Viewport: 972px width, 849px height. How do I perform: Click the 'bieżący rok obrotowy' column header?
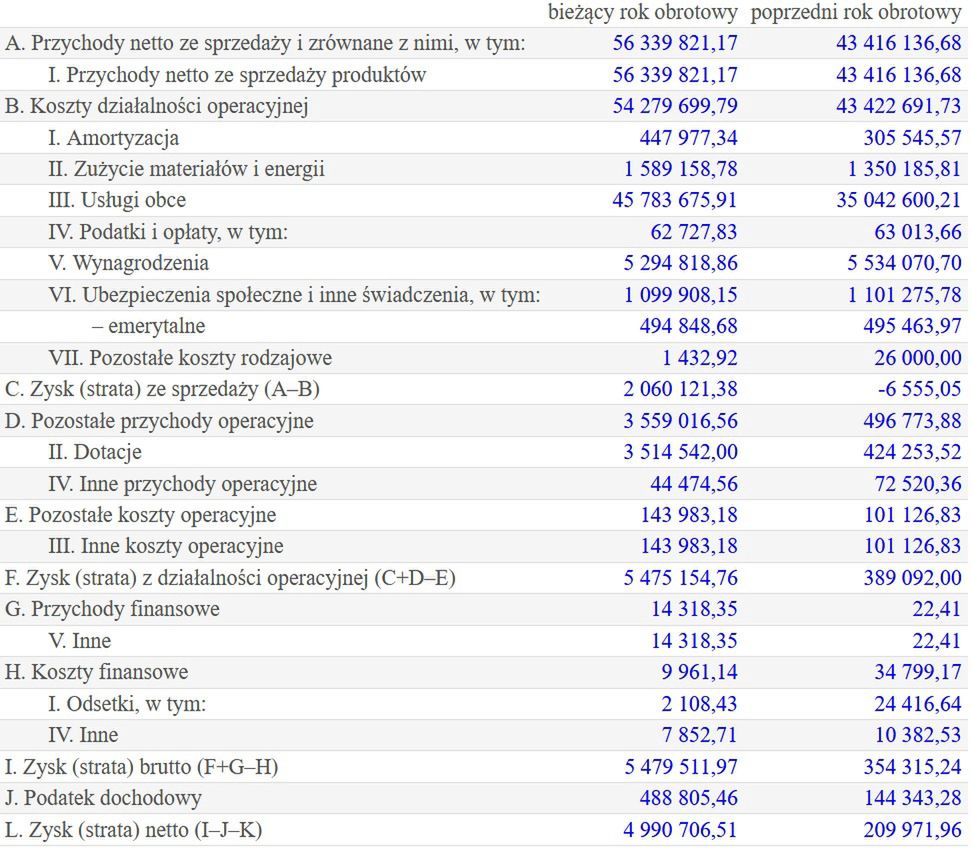coord(643,12)
